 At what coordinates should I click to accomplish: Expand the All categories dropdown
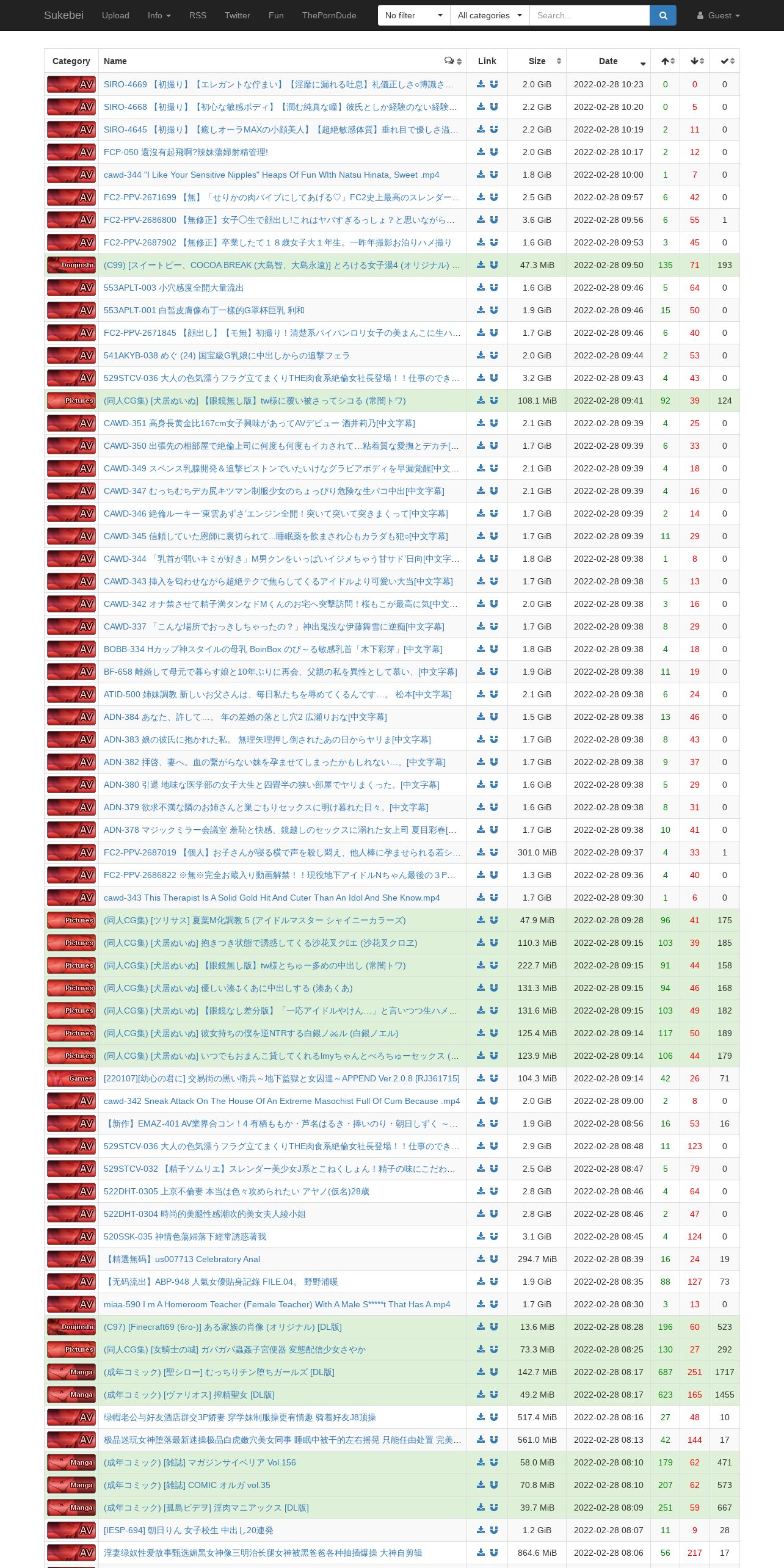coord(490,15)
